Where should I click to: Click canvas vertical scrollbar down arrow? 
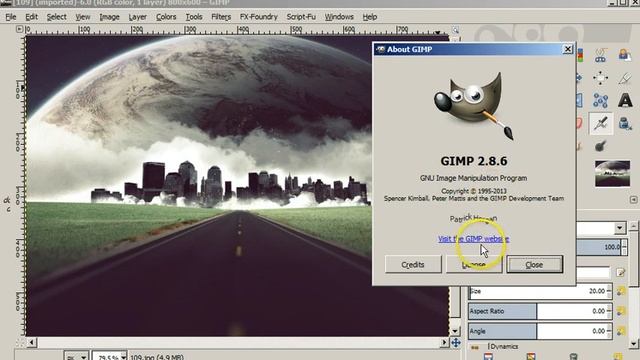[455, 331]
